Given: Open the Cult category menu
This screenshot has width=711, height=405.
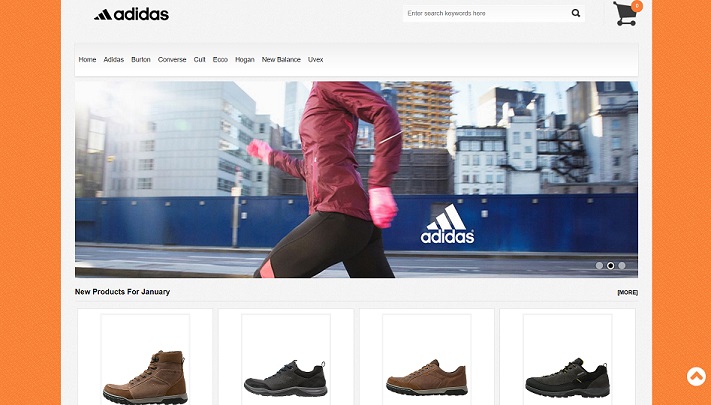Looking at the screenshot, I should pyautogui.click(x=200, y=59).
